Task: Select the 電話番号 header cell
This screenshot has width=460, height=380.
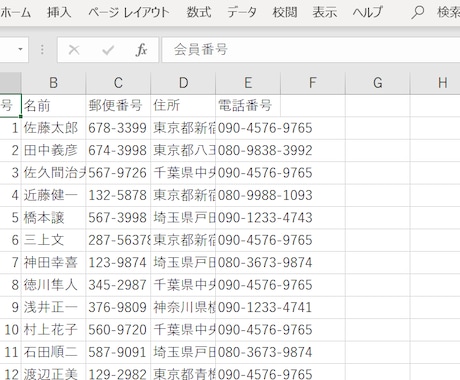Action: 248,106
